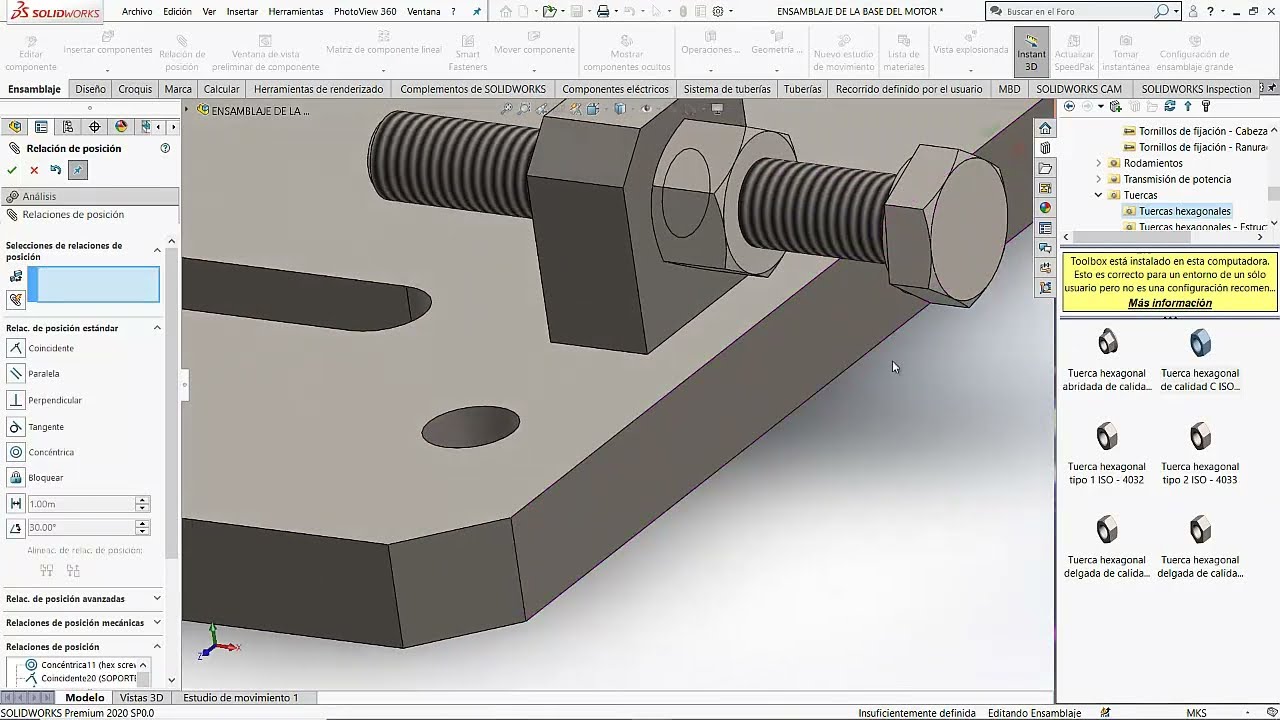1280x720 pixels.
Task: Open the ConfigurationManager tab icon
Action: [x=68, y=127]
